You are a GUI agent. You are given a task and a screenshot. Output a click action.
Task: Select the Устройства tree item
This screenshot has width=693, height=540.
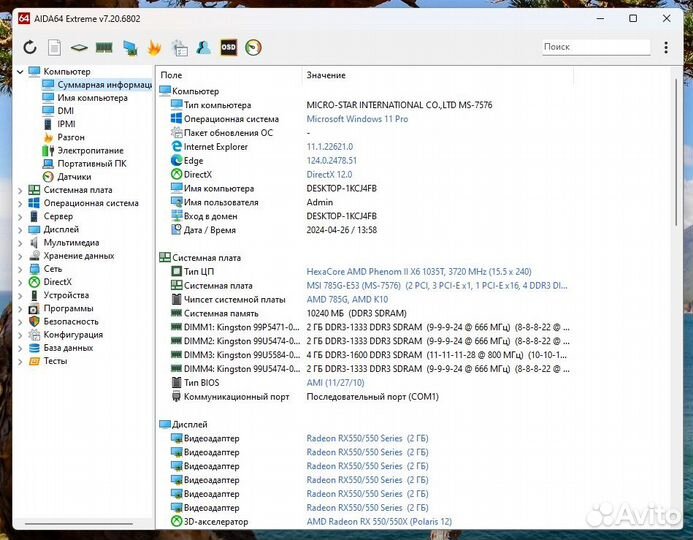(59, 295)
